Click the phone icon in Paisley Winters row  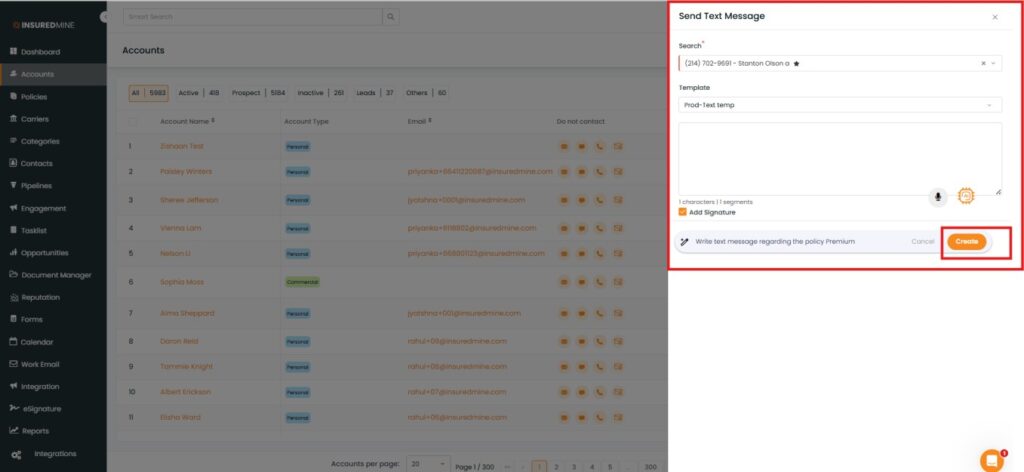[x=599, y=171]
